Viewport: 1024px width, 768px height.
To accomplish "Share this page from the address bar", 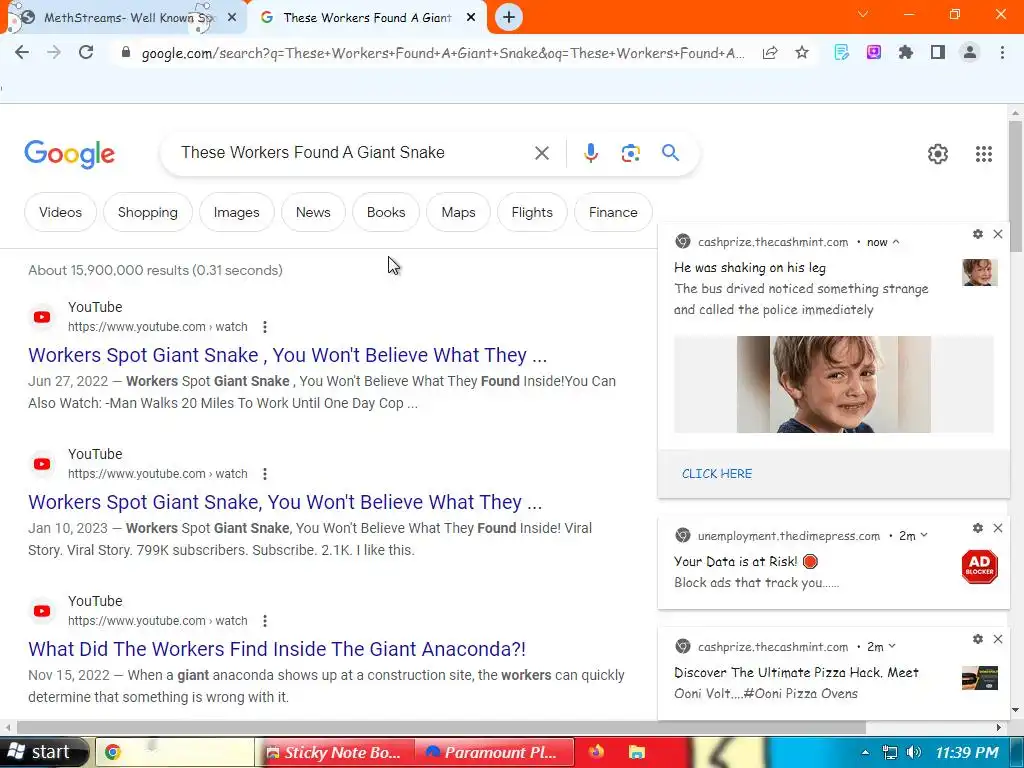I will [770, 53].
